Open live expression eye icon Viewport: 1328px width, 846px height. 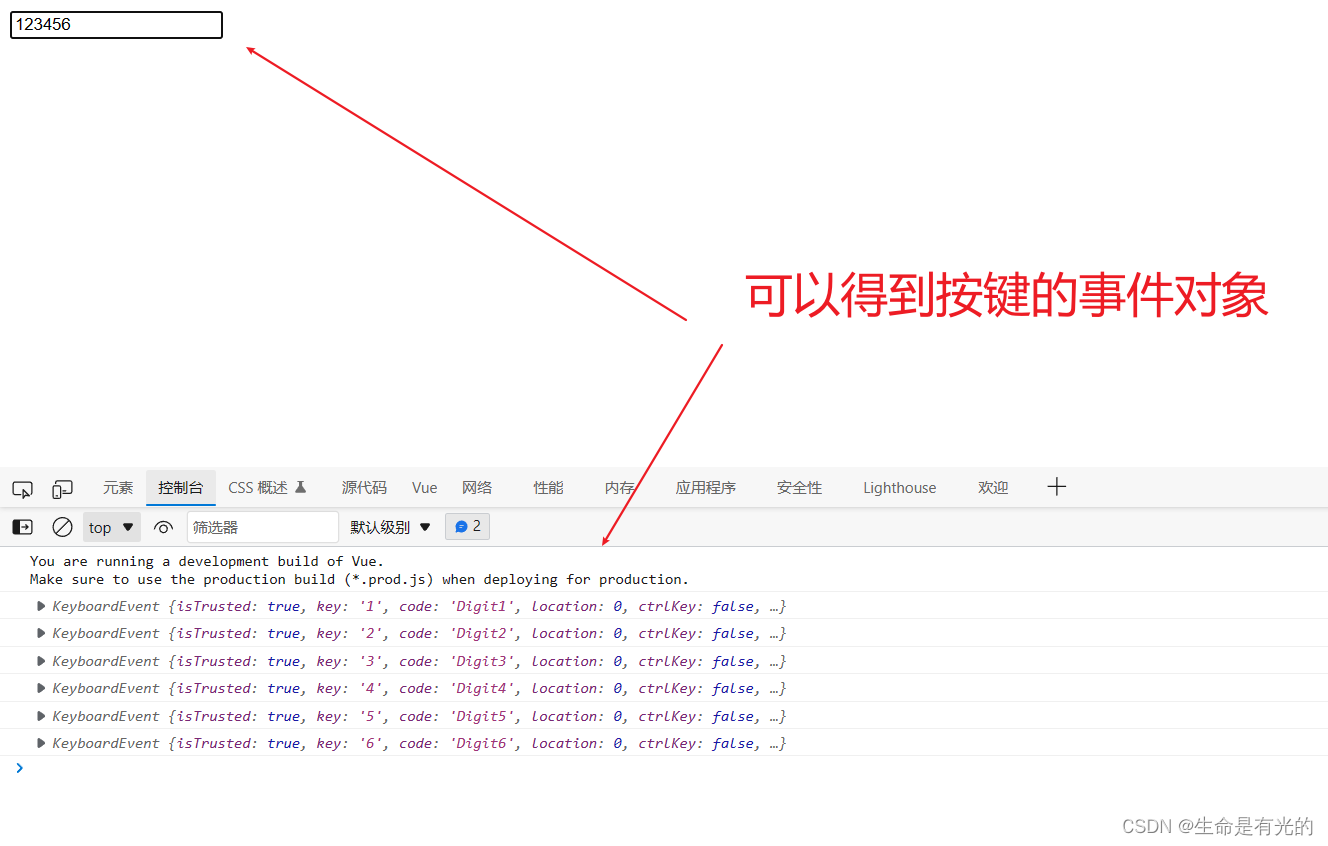(x=164, y=527)
